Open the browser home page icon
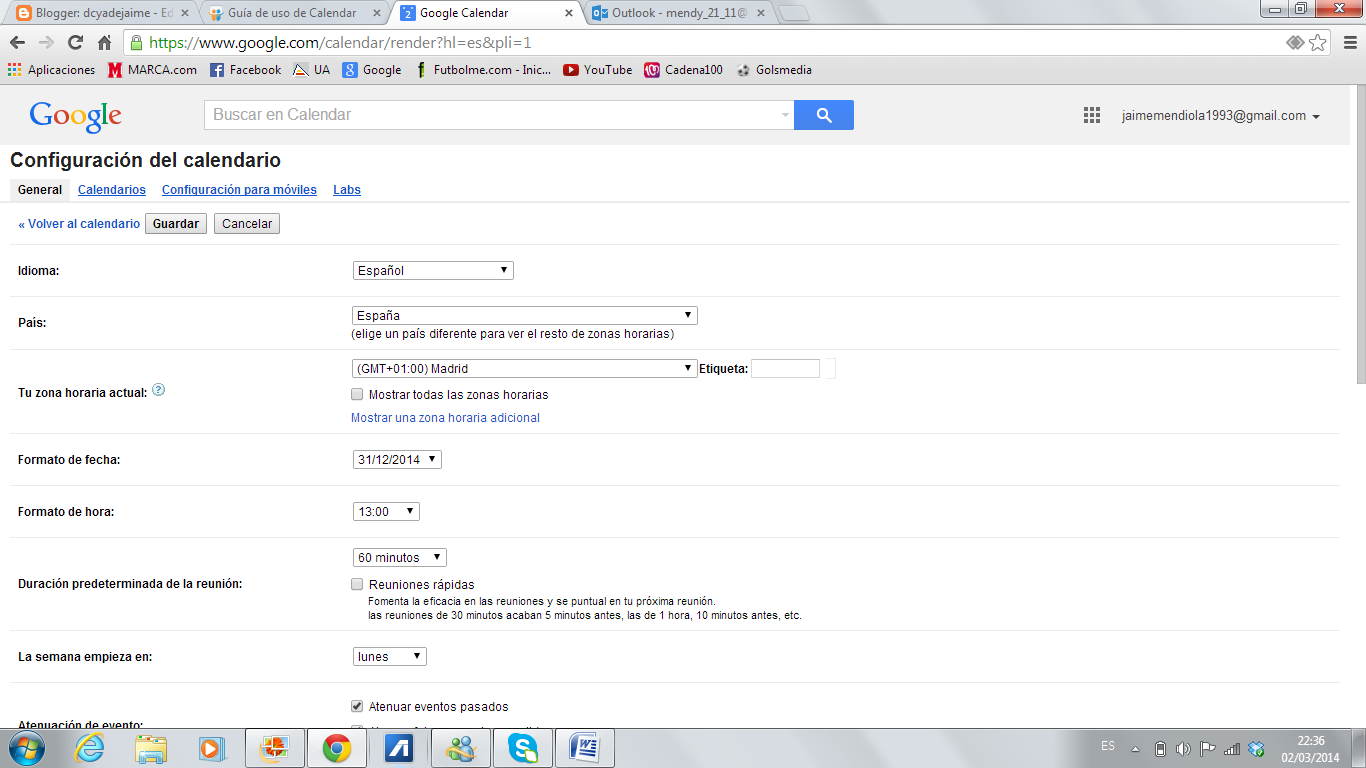Screen dimensions: 1366x768 pyautogui.click(x=104, y=43)
